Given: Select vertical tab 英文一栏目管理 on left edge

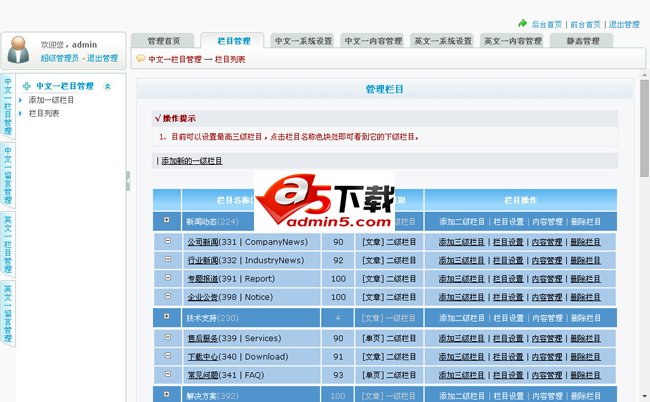Looking at the screenshot, I should [x=8, y=245].
